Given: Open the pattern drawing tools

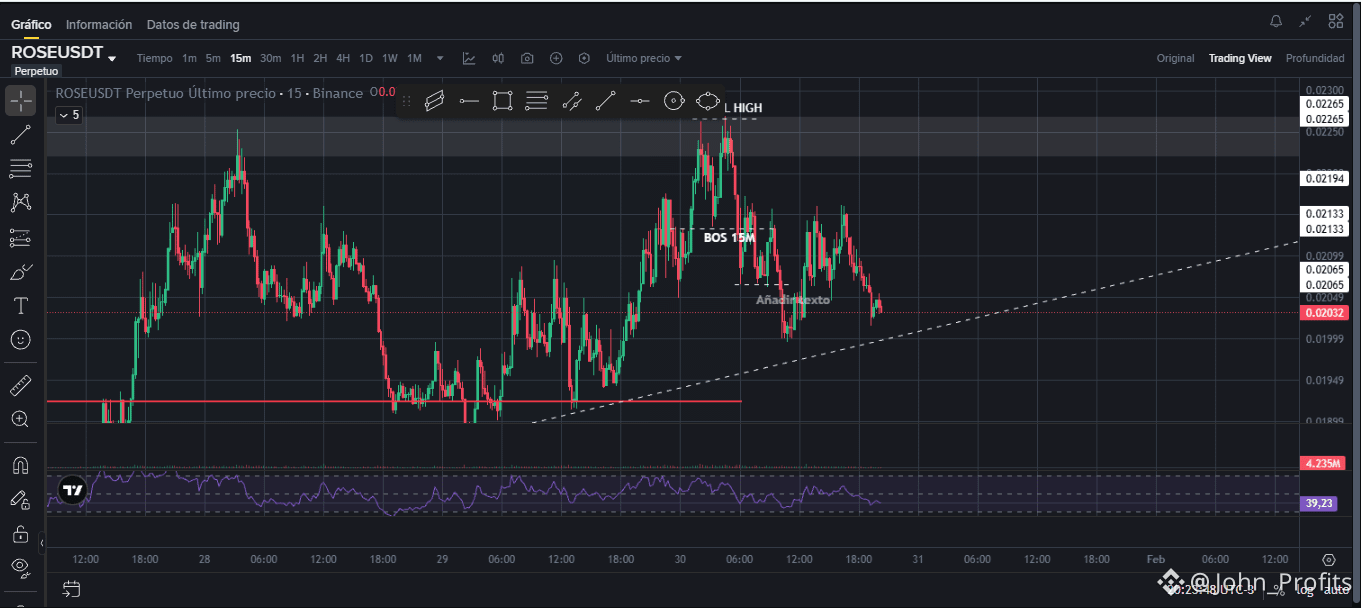Looking at the screenshot, I should coord(20,203).
